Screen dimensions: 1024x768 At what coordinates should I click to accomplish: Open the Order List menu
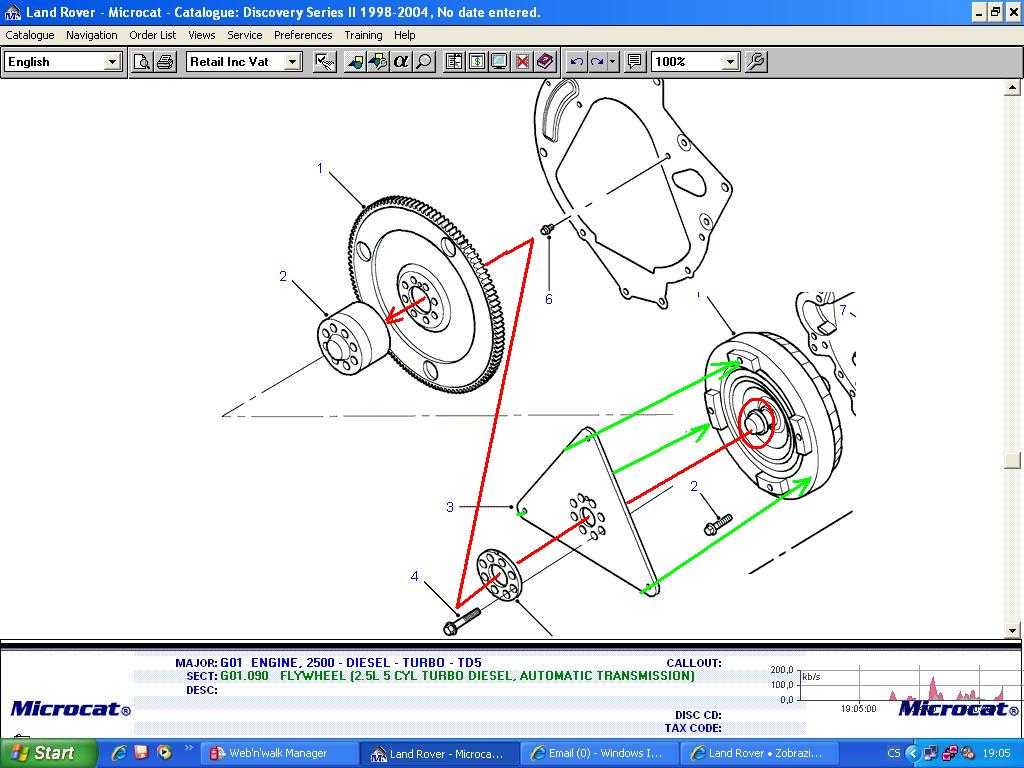pyautogui.click(x=153, y=35)
